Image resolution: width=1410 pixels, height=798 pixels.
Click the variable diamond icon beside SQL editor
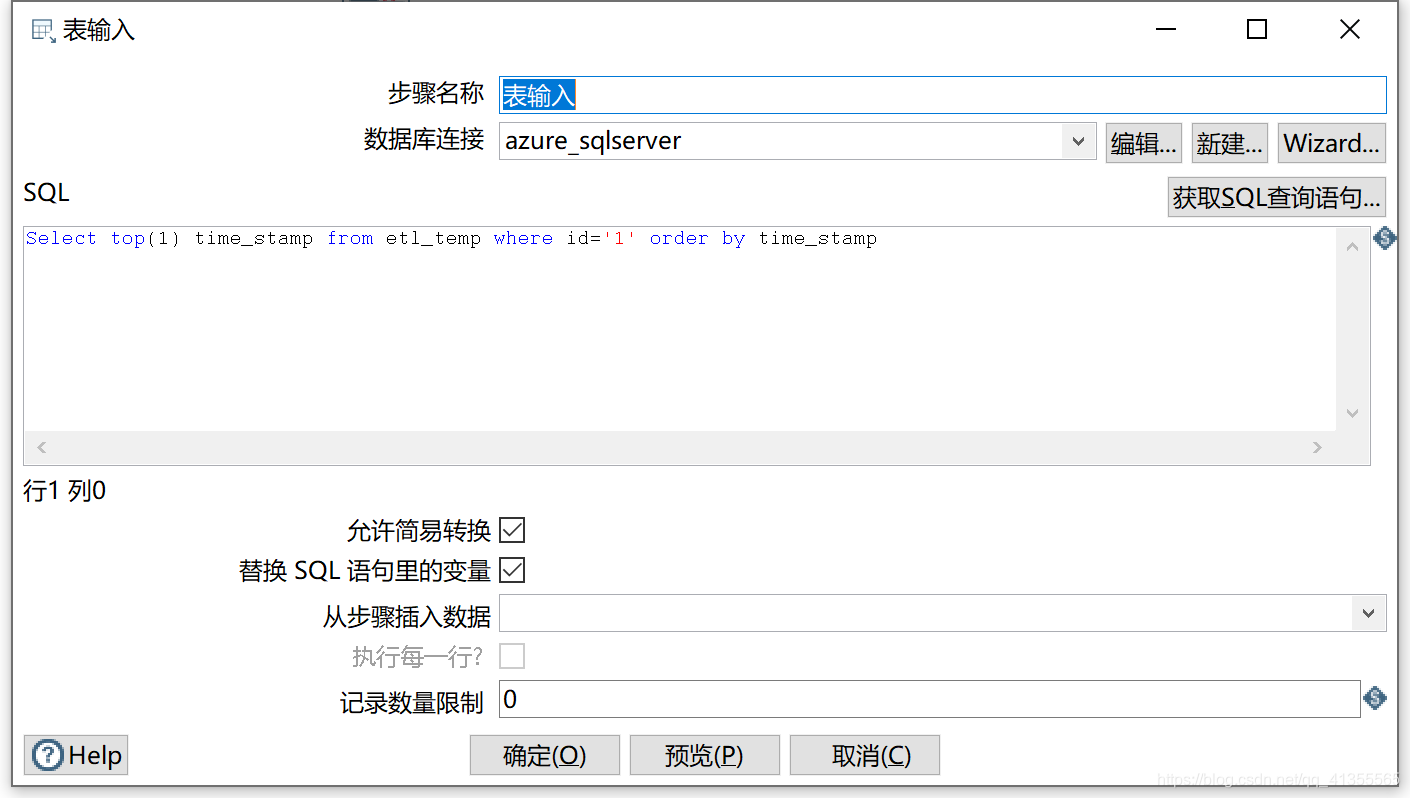click(1384, 239)
